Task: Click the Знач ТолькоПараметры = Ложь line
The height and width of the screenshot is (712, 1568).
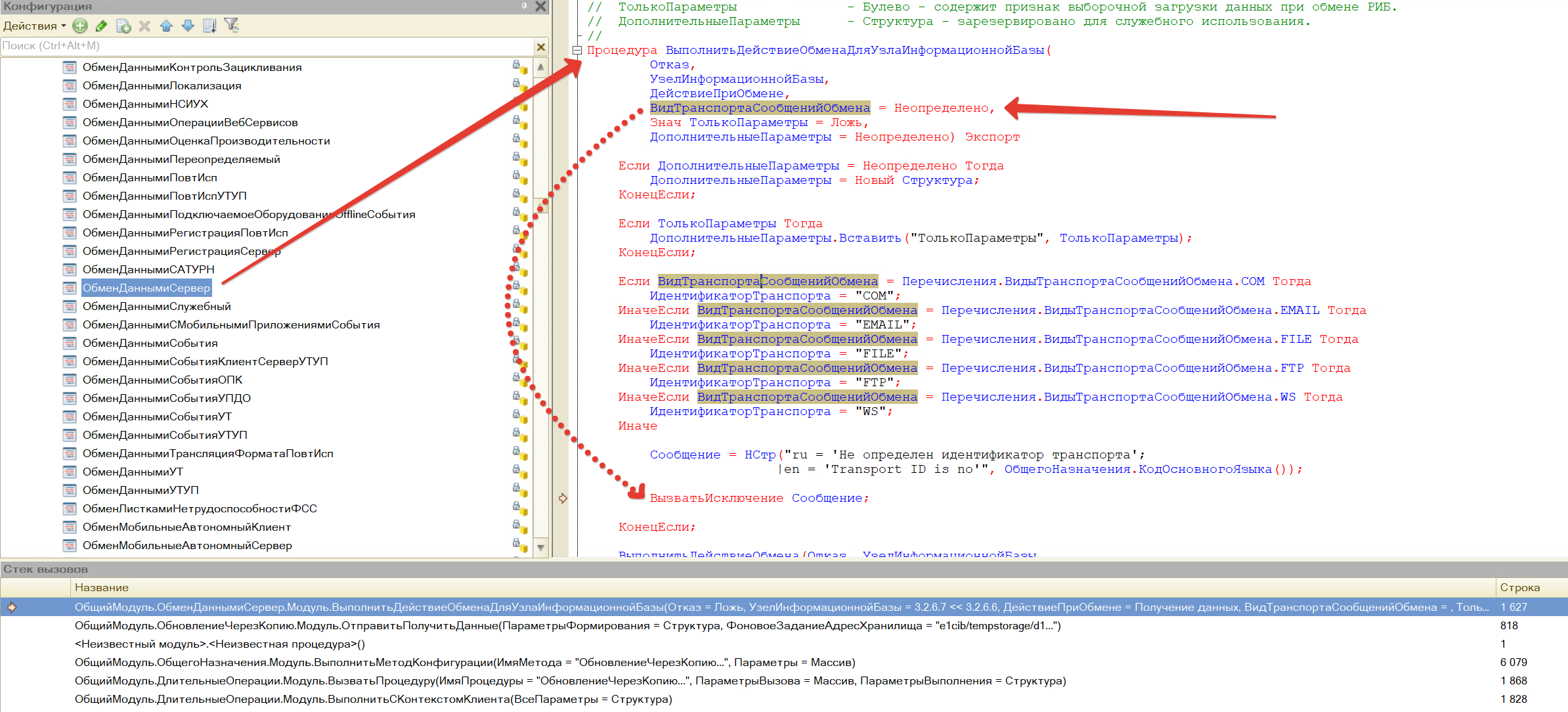Action: pos(759,122)
